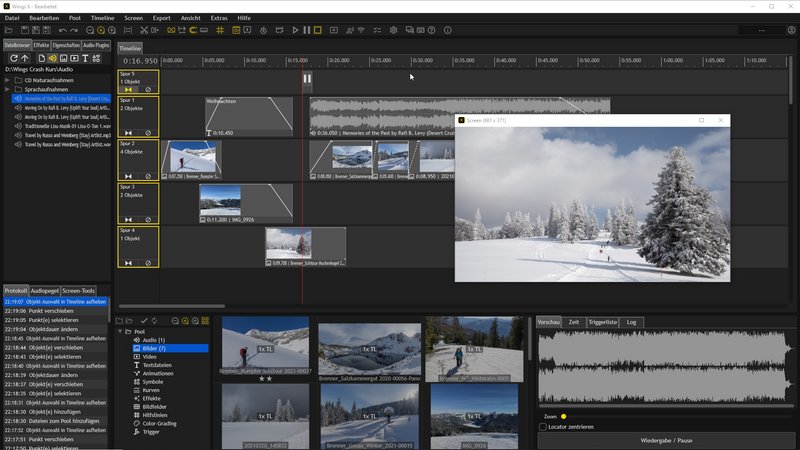Click the Pool zoom-out magnifier icon
Image resolution: width=800 pixels, height=450 pixels.
click(175, 321)
